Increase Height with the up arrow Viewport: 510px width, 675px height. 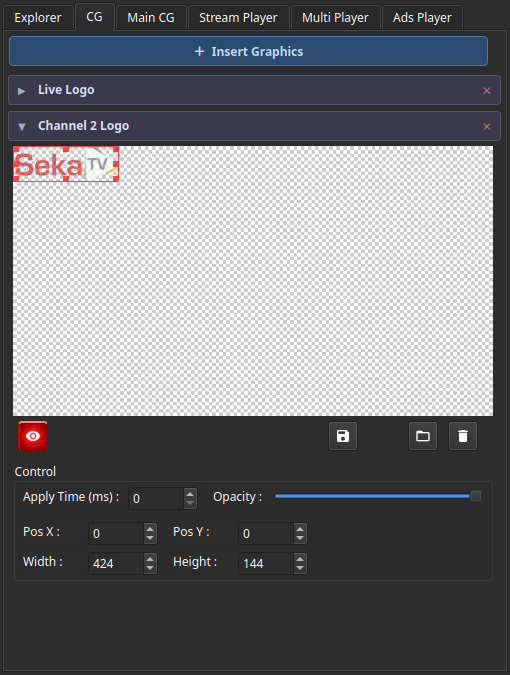(x=300, y=559)
